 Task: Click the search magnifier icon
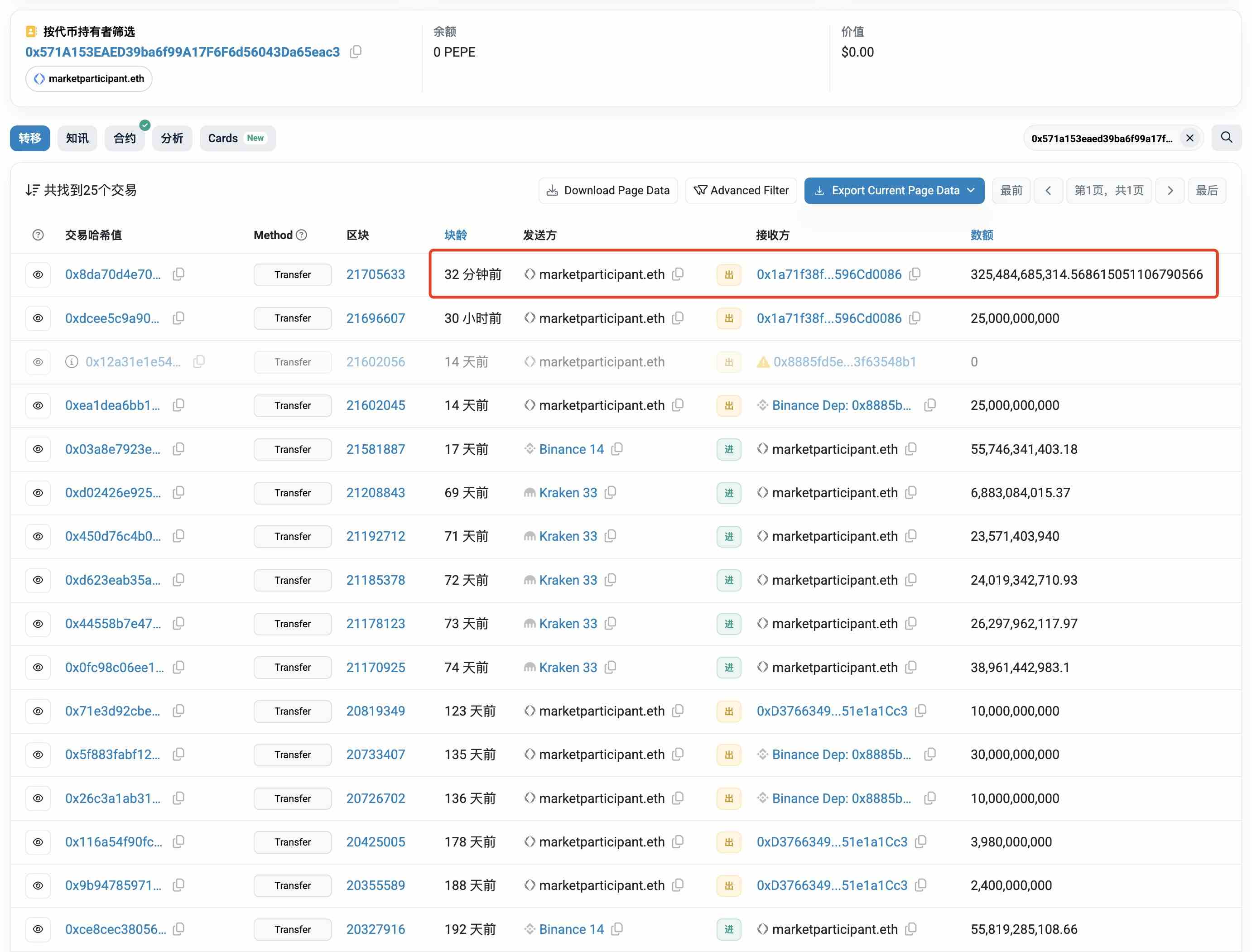tap(1226, 138)
